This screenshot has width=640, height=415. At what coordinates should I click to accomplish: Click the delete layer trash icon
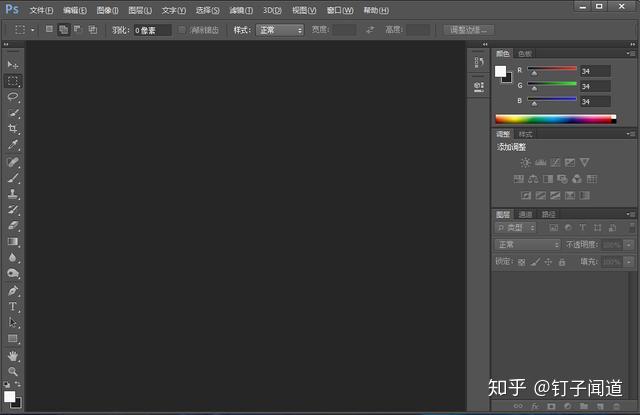click(616, 406)
